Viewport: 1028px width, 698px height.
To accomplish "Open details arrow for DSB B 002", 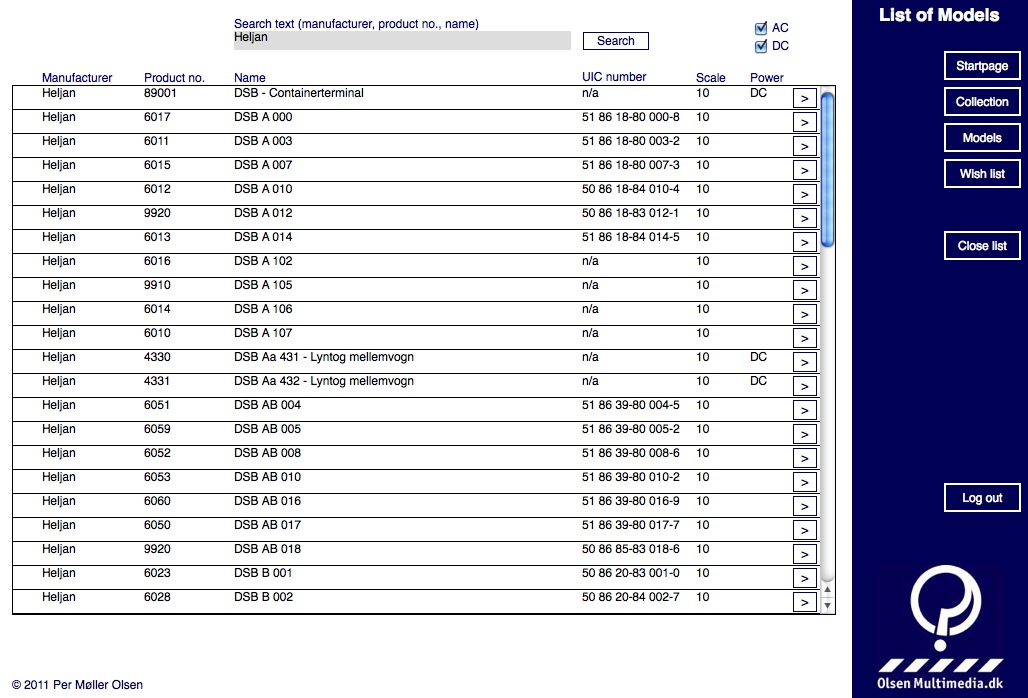I will click(x=804, y=602).
